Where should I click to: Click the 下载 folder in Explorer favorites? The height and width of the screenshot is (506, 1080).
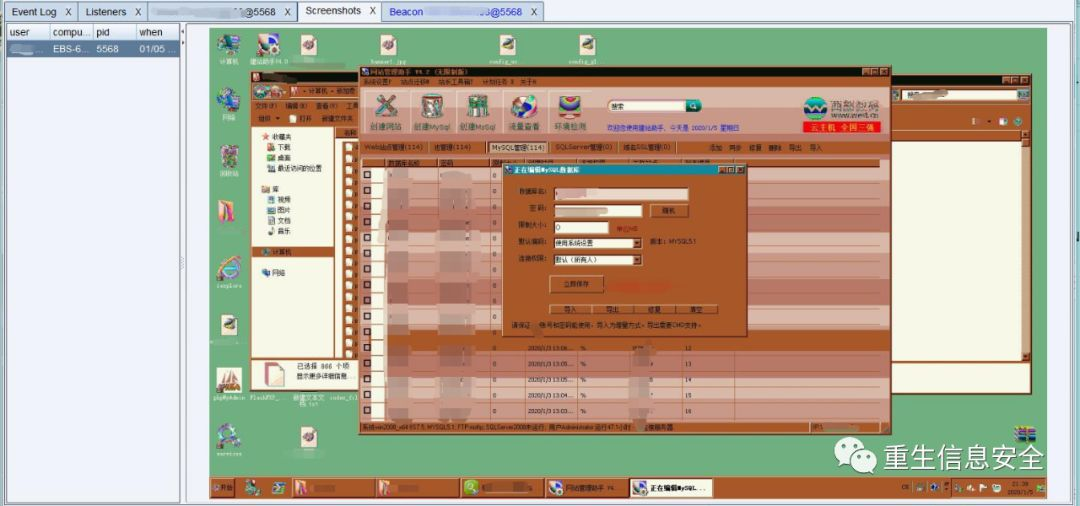(x=279, y=147)
